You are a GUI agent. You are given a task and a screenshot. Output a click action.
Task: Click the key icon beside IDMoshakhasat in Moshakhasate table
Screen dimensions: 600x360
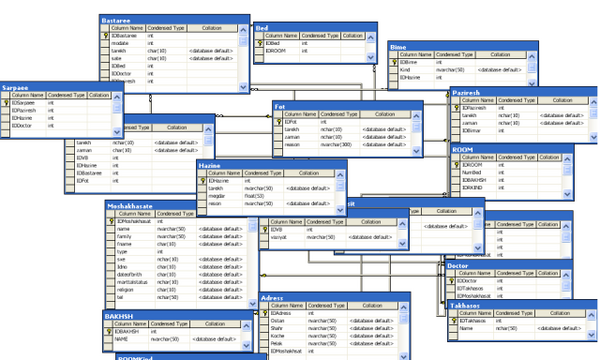(x=111, y=221)
